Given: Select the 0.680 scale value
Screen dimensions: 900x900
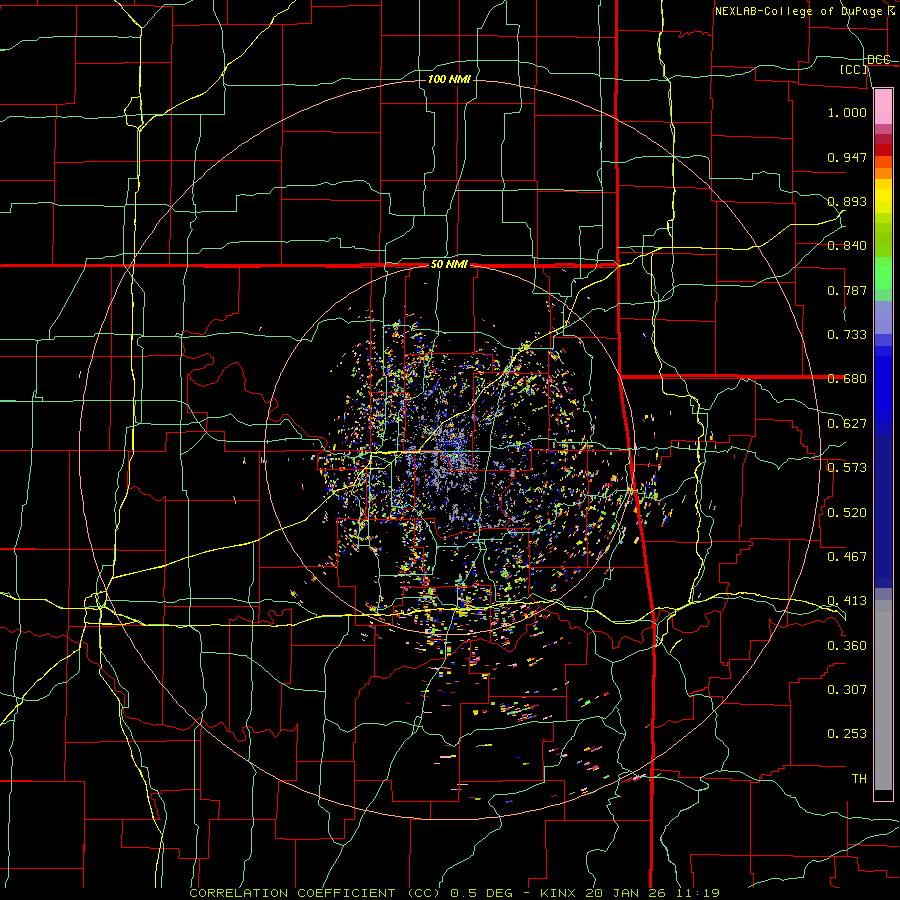Looking at the screenshot, I should click(x=847, y=379).
